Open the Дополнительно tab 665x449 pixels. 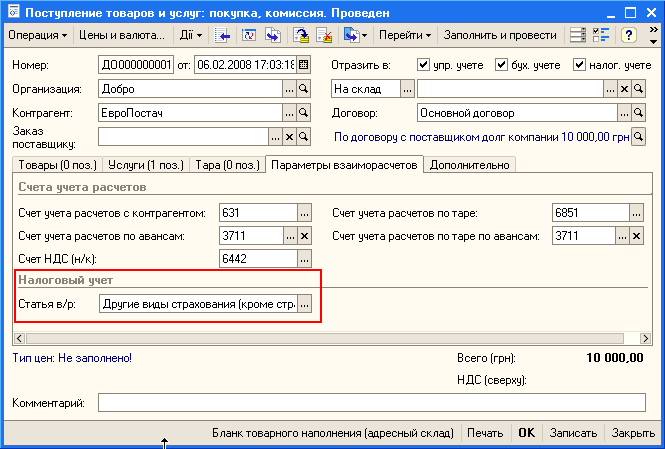(470, 165)
